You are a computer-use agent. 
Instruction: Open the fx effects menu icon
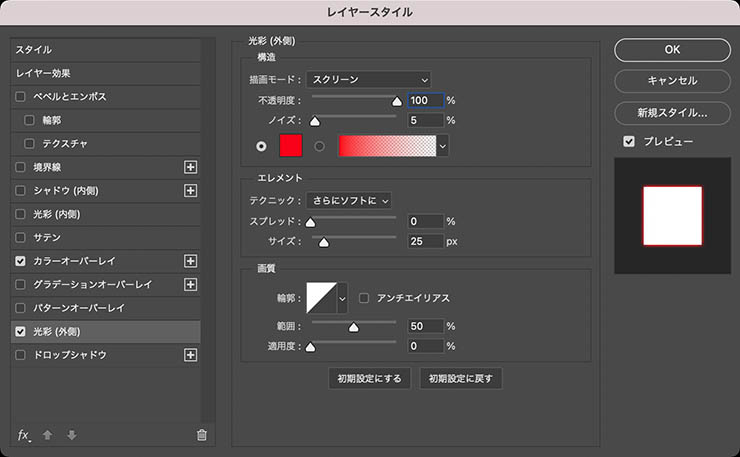24,435
